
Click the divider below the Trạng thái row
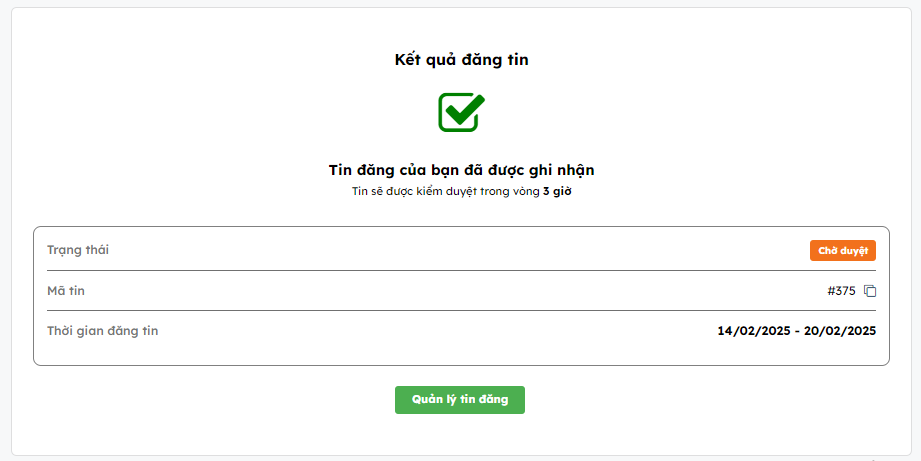[461, 270]
